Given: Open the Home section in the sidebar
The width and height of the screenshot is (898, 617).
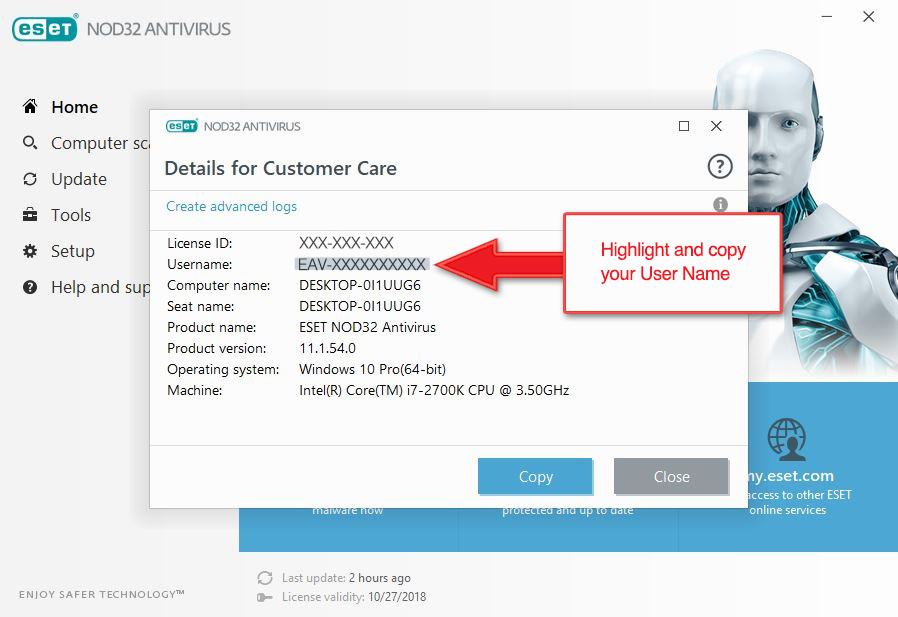Looking at the screenshot, I should (x=74, y=107).
